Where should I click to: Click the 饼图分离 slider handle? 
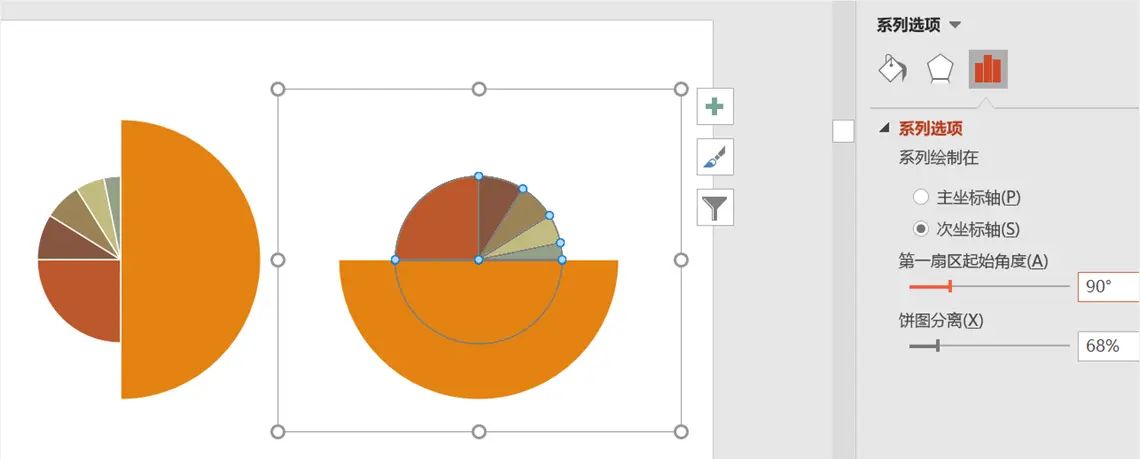pyautogui.click(x=938, y=346)
